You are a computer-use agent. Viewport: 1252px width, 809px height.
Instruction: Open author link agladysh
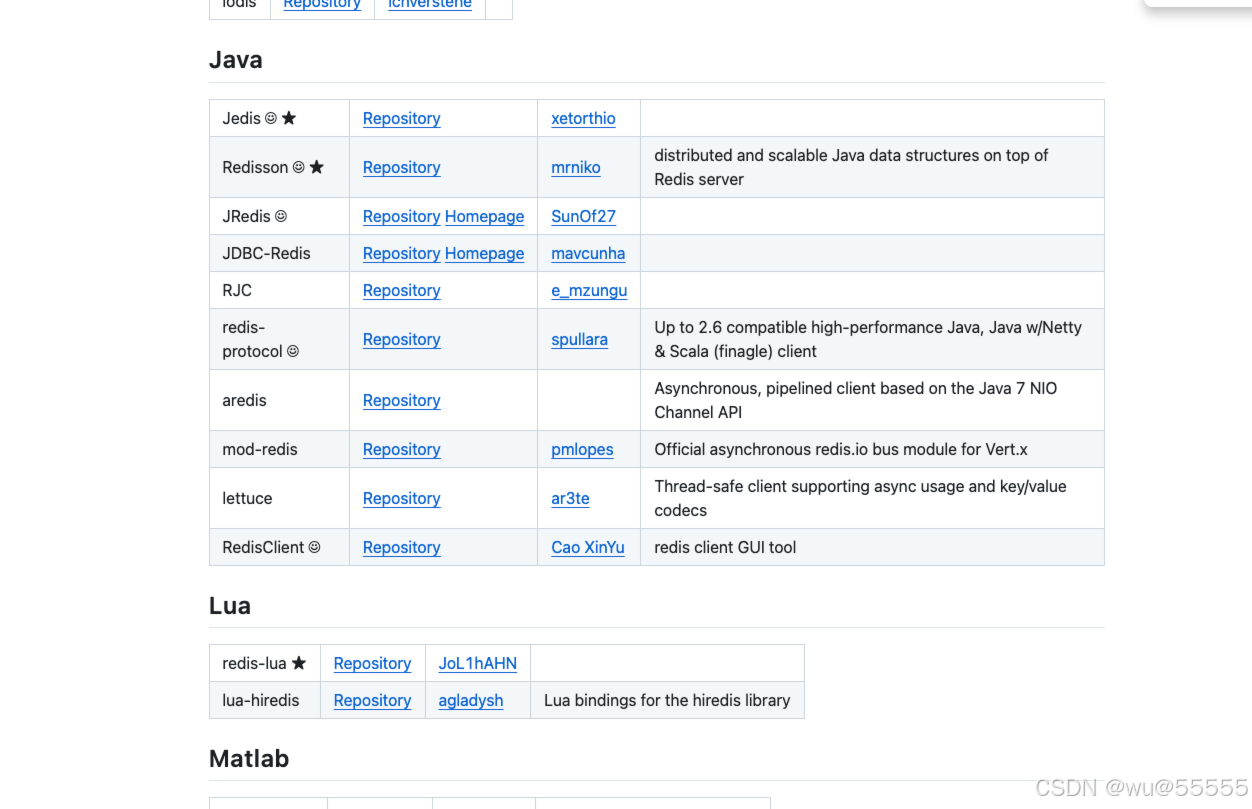(x=470, y=700)
